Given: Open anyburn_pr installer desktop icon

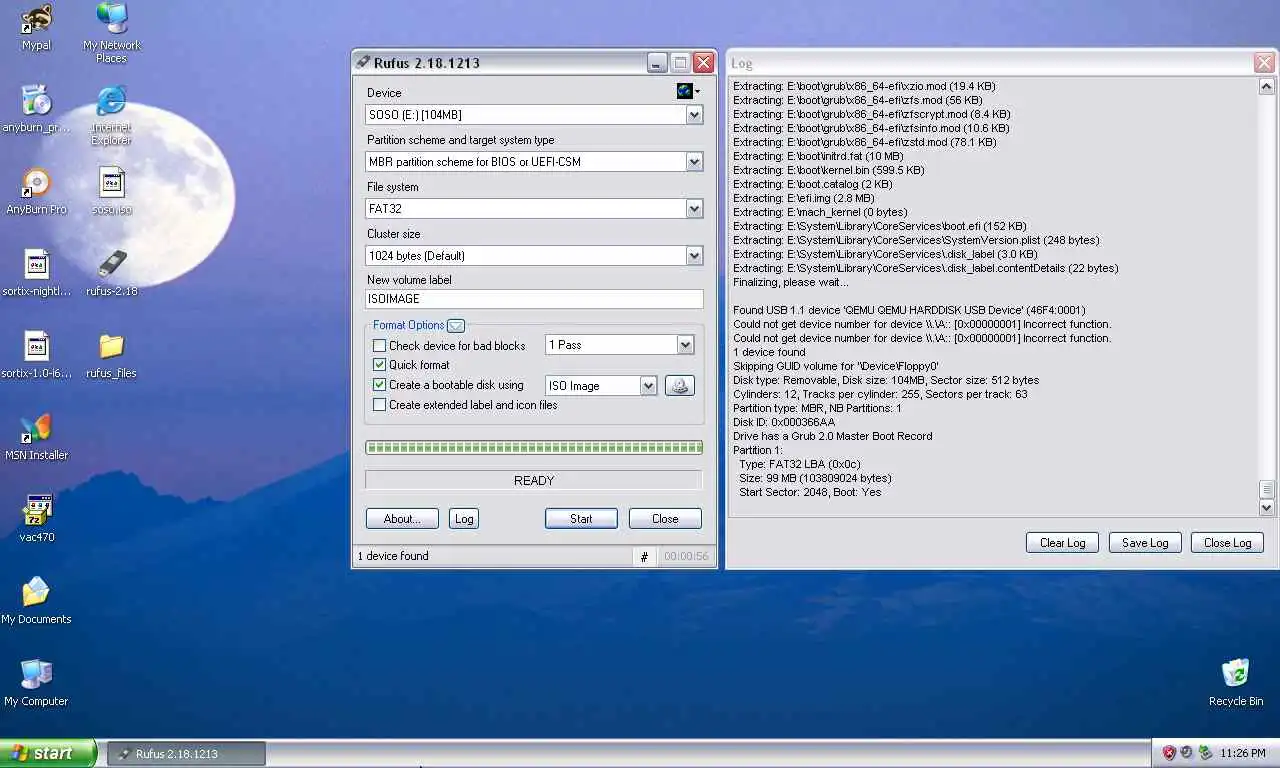Looking at the screenshot, I should tap(36, 109).
